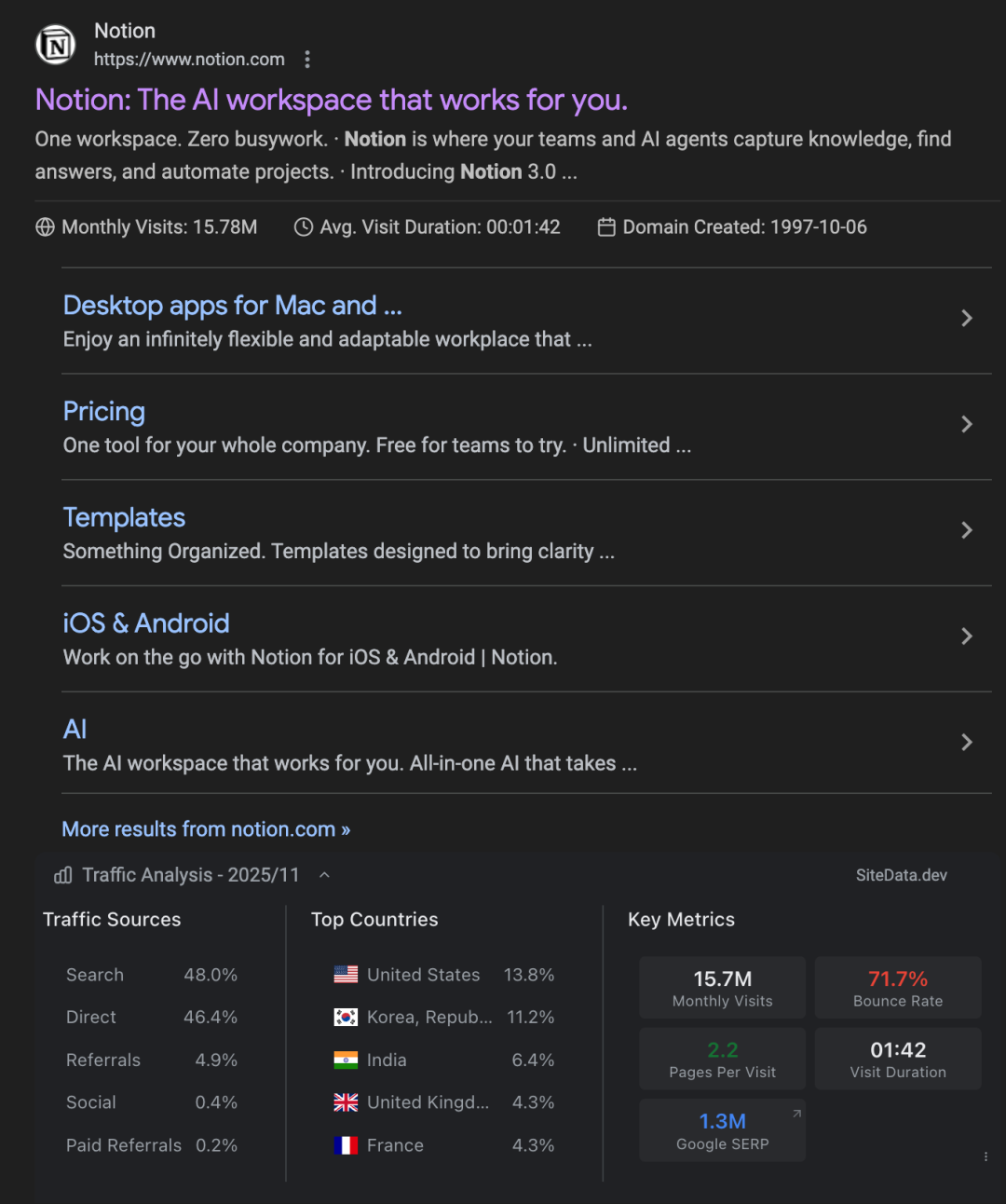1006x1204 pixels.
Task: Expand the Templates sitelink chevron
Action: [x=967, y=530]
